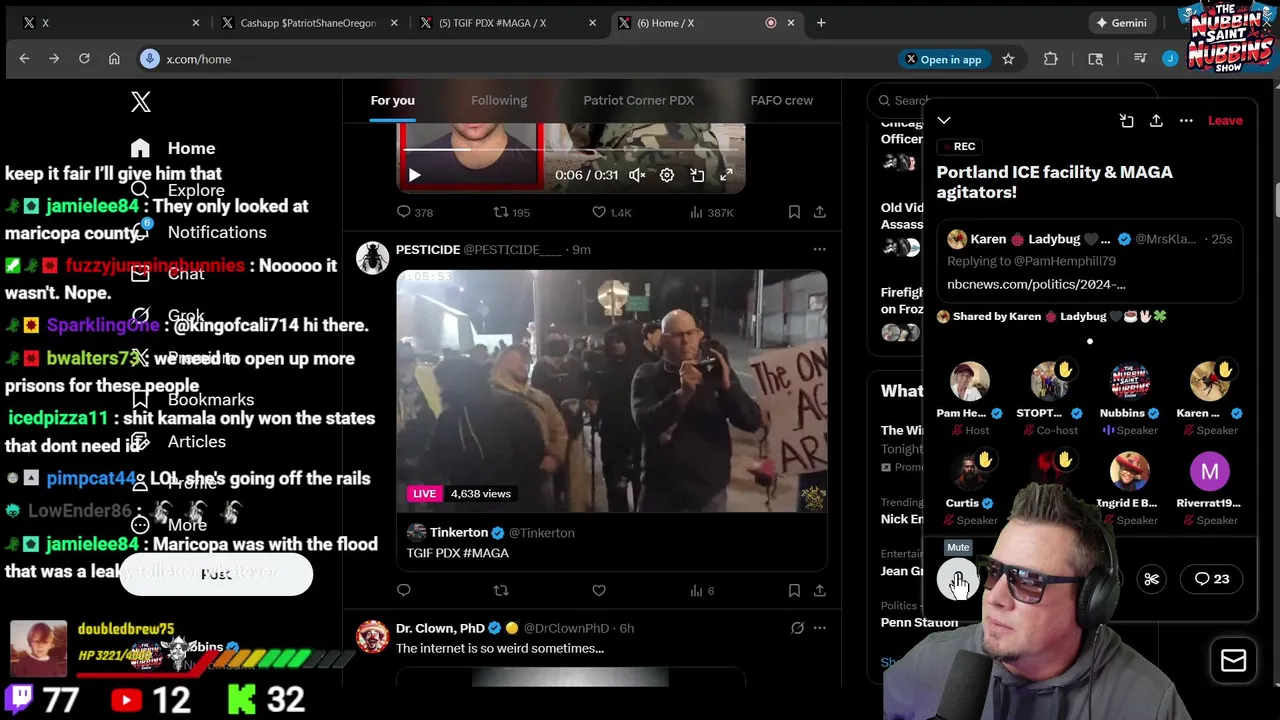Go back in the browser
Viewport: 1280px width, 720px height.
point(24,59)
